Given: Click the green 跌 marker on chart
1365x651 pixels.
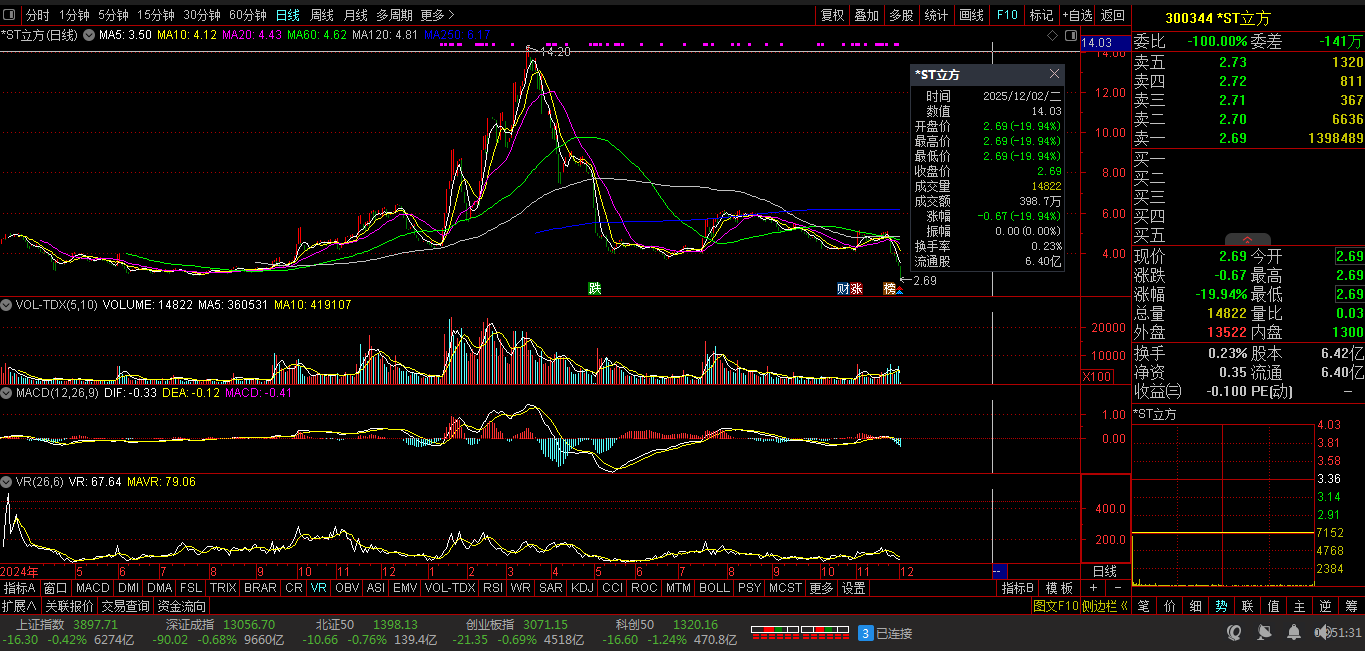Looking at the screenshot, I should [595, 288].
